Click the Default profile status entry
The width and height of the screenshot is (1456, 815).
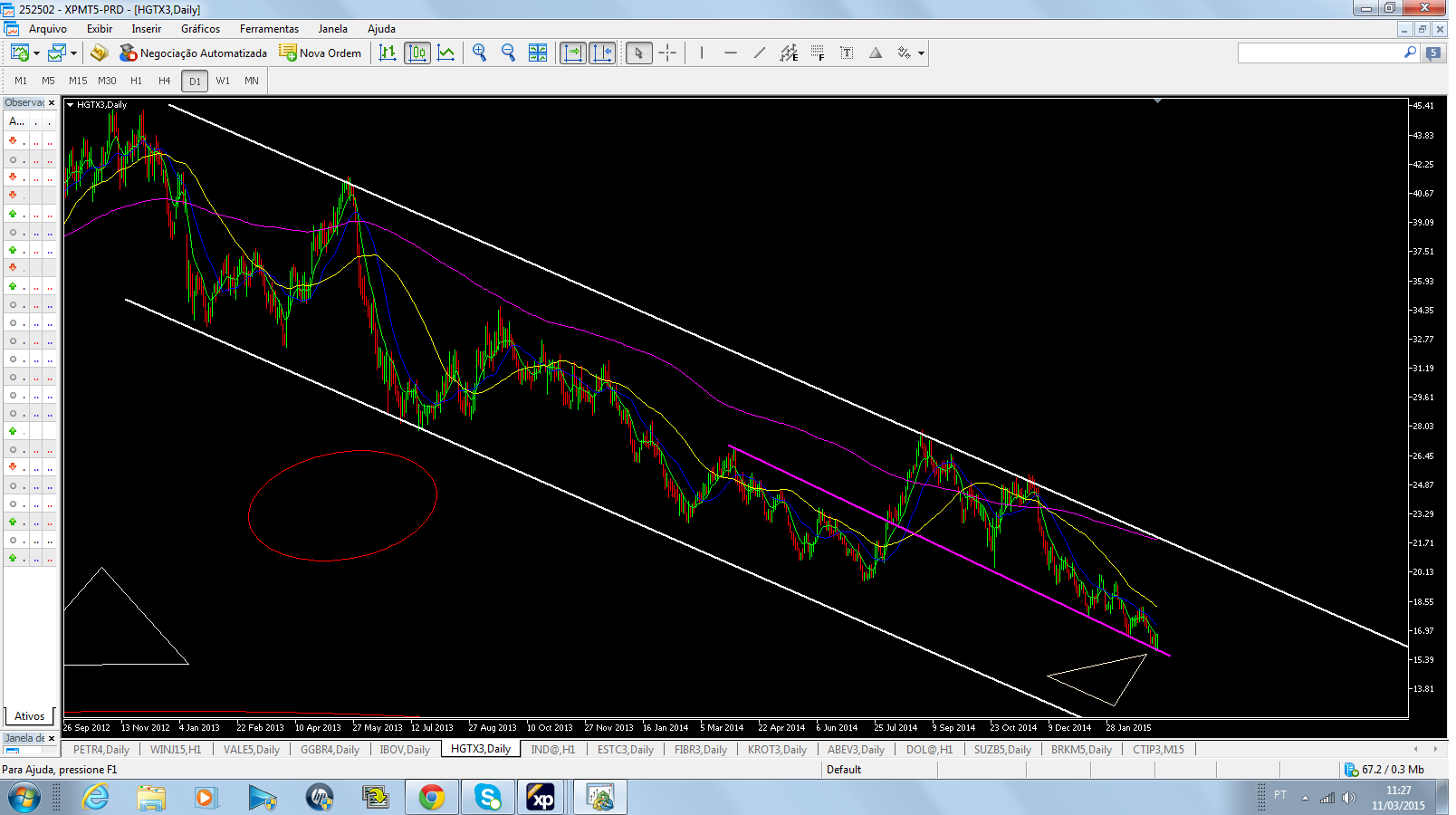[x=844, y=770]
